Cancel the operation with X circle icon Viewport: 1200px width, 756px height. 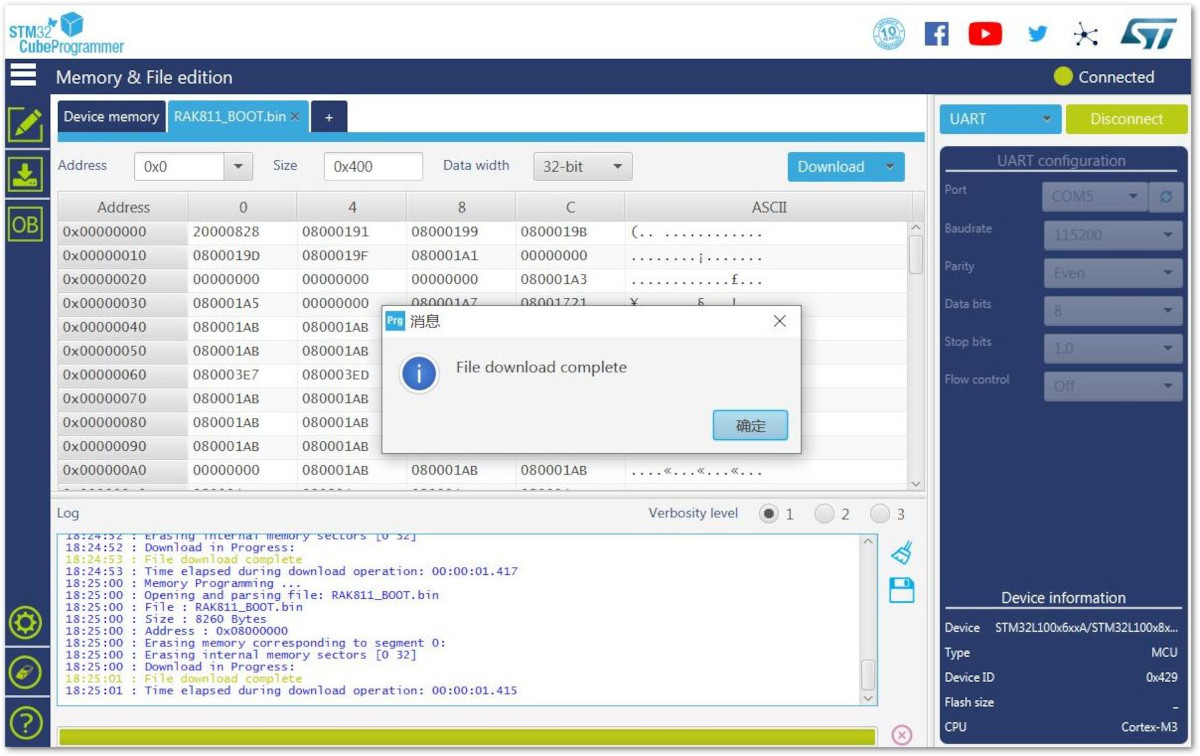pos(901,735)
